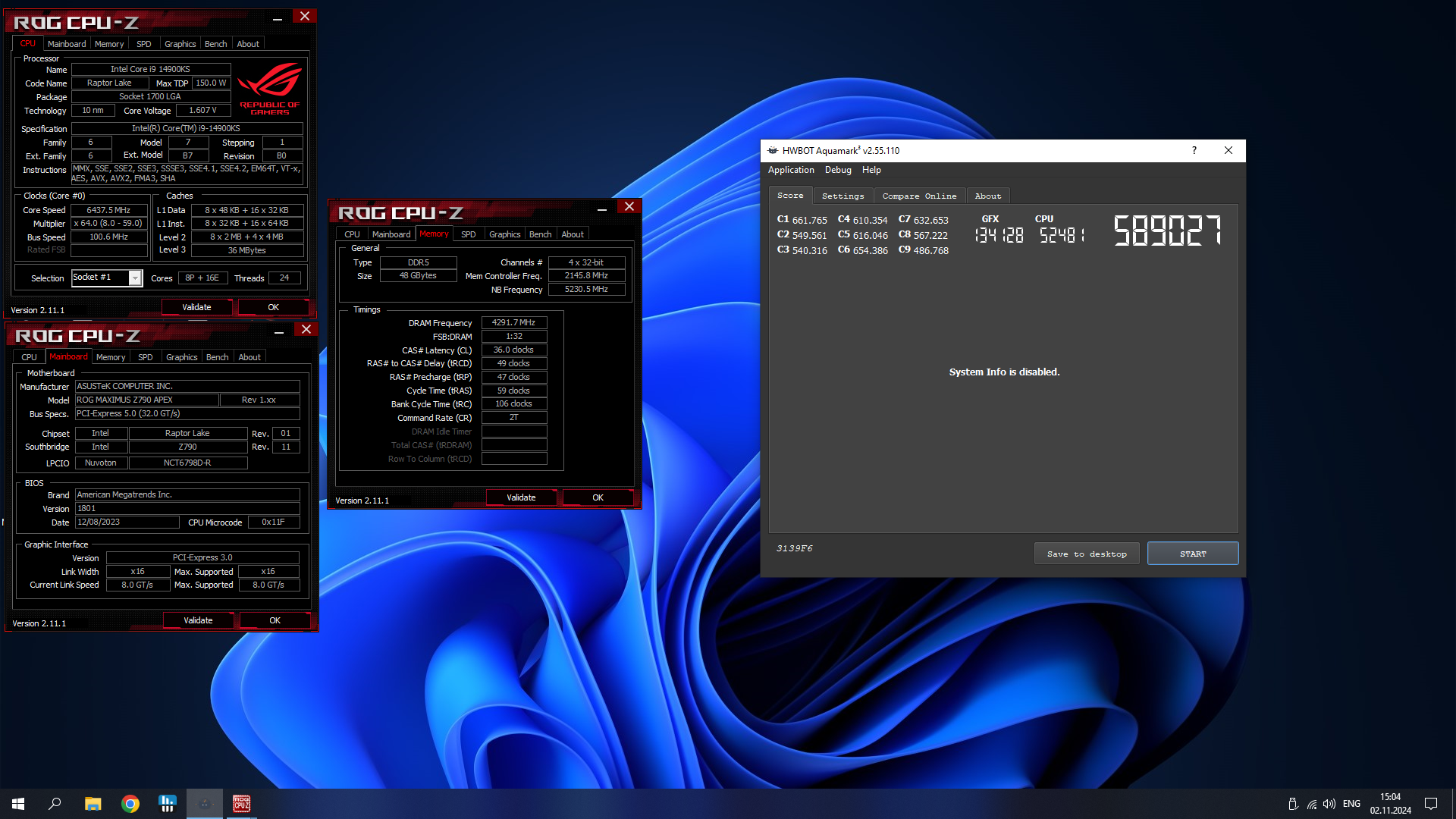Click the Name field Intel Core i9 14900KS
The image size is (1456, 819).
pyautogui.click(x=150, y=69)
